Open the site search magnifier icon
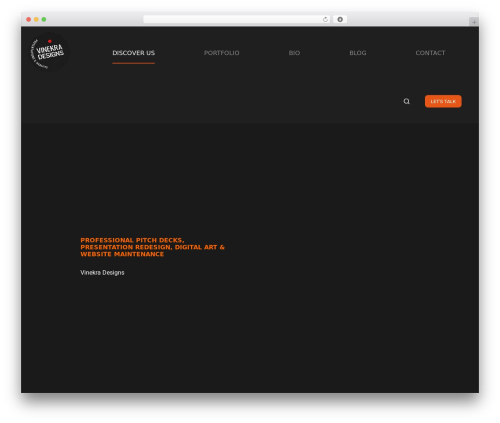The height and width of the screenshot is (423, 500). (x=406, y=101)
